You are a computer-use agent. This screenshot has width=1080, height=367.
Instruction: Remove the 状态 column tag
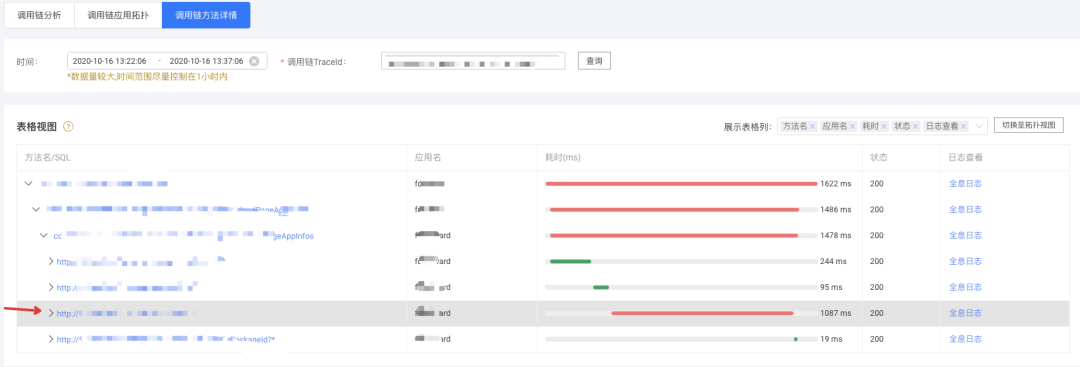[915, 127]
